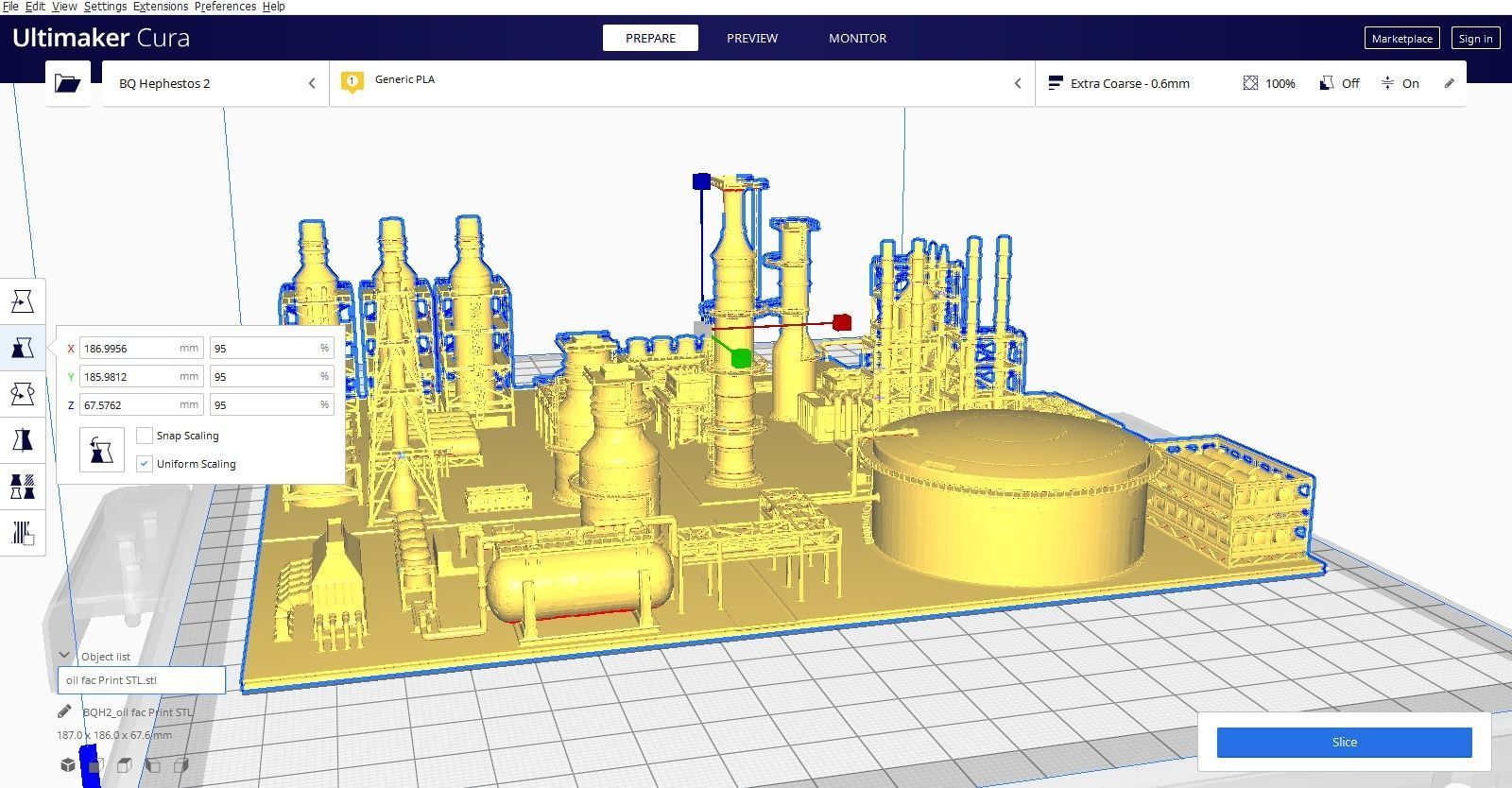Screen dimensions: 1512x788
Task: Switch to the PREPARE stage
Action: (650, 38)
